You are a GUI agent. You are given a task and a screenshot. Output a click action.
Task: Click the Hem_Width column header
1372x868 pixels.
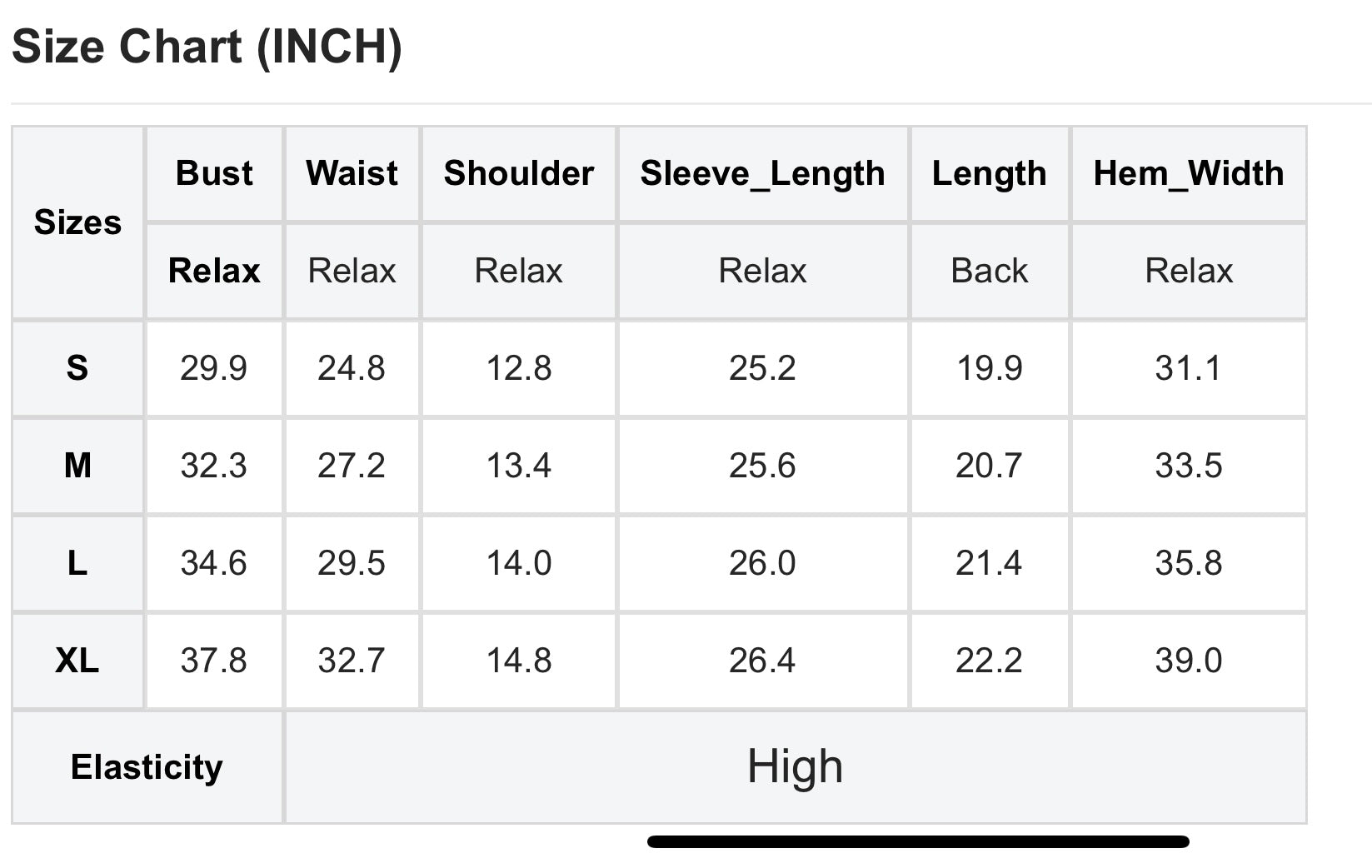[1189, 174]
